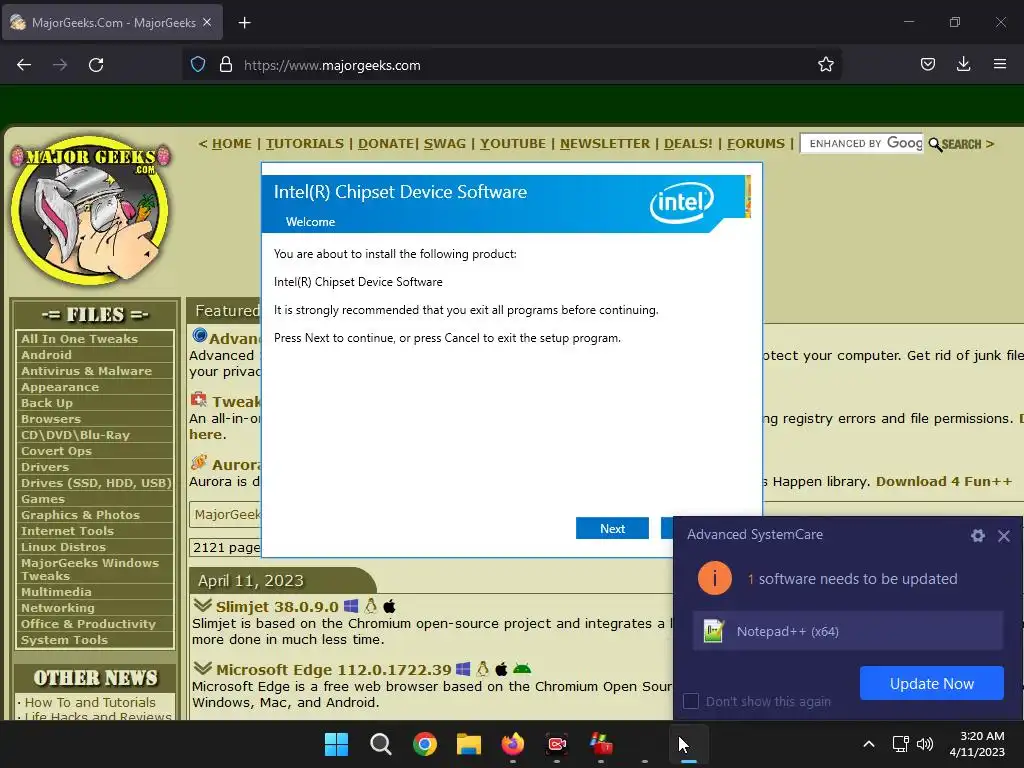
Task: Open the volume tray icon
Action: click(925, 744)
